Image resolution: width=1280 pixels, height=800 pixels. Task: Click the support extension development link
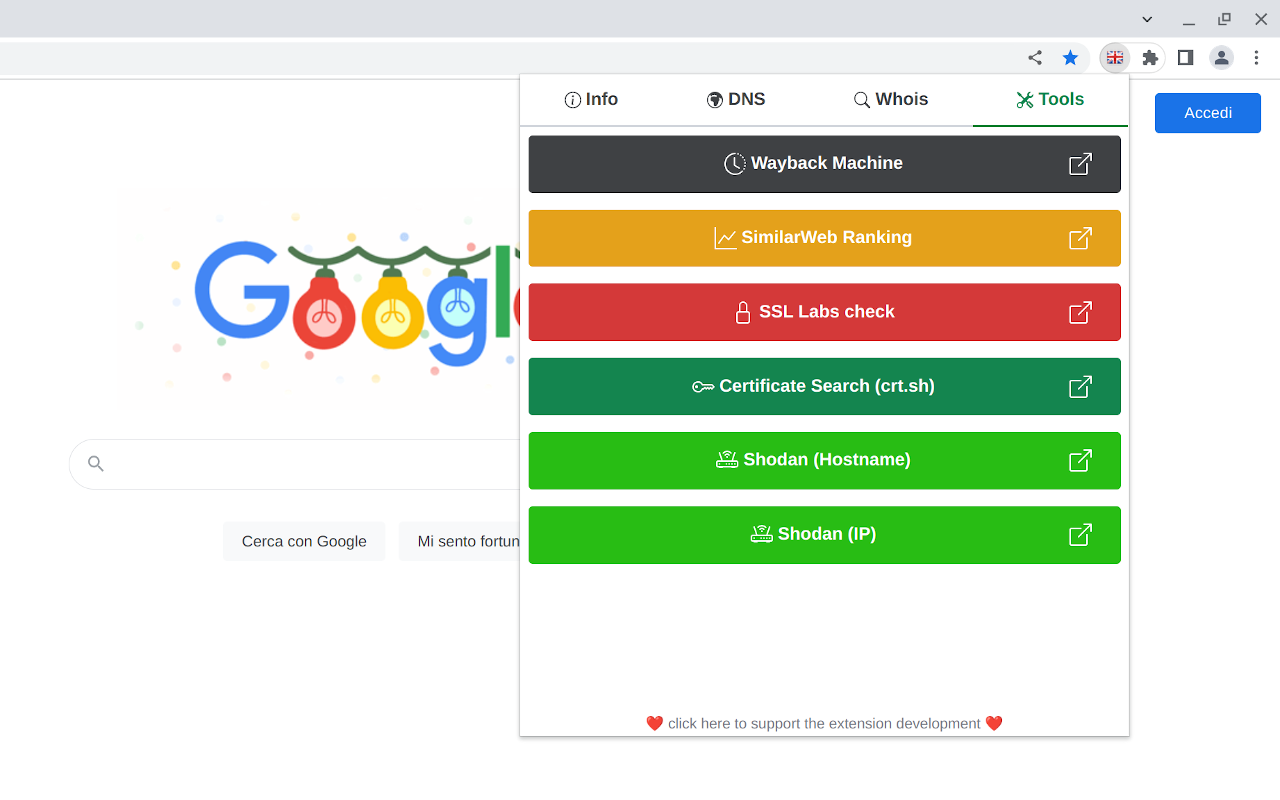tap(824, 723)
